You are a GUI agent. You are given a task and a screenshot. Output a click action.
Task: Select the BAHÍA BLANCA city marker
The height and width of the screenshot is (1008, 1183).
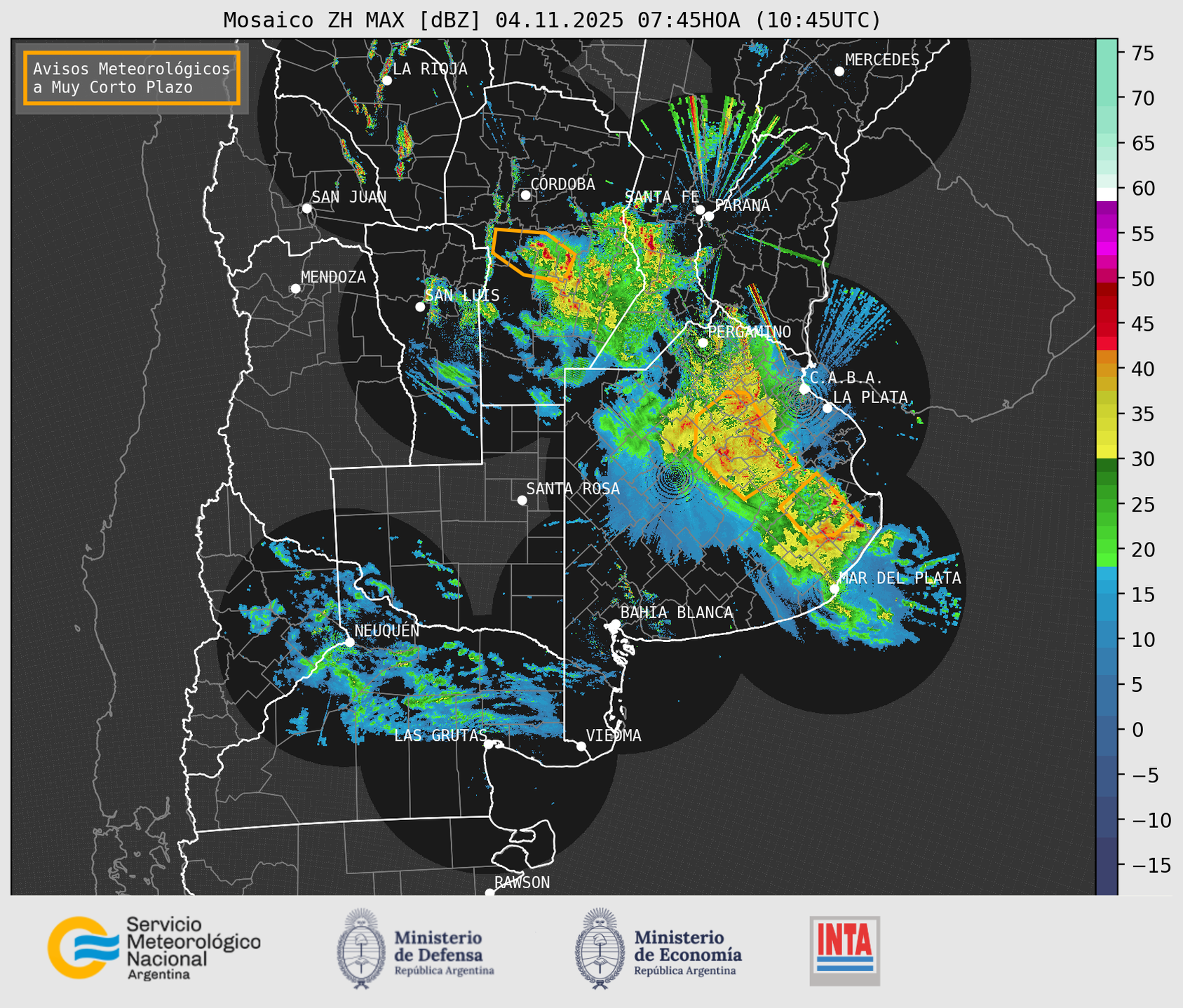[x=615, y=624]
